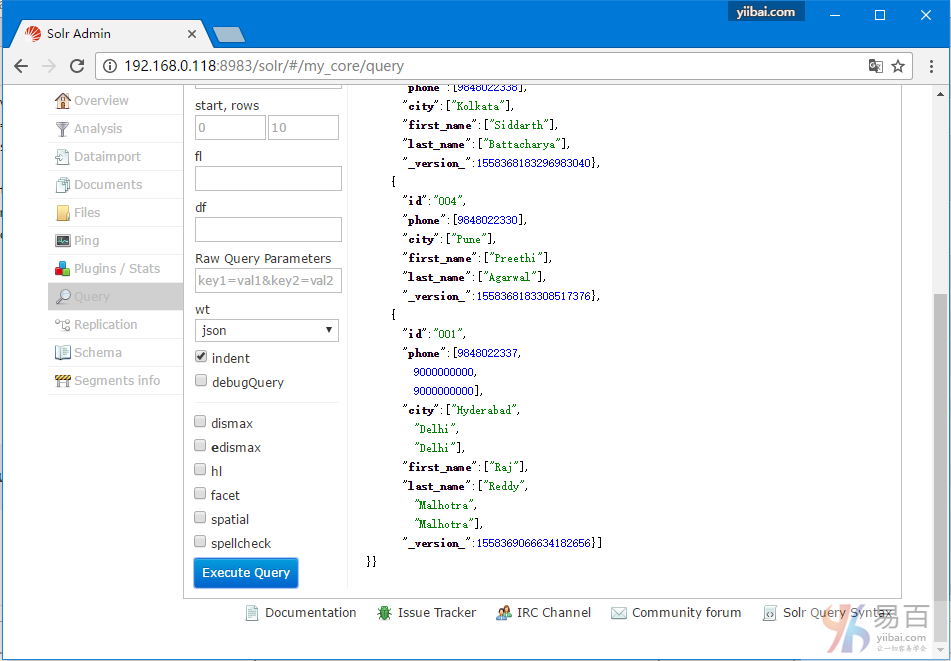Click the translate page icon

(875, 66)
